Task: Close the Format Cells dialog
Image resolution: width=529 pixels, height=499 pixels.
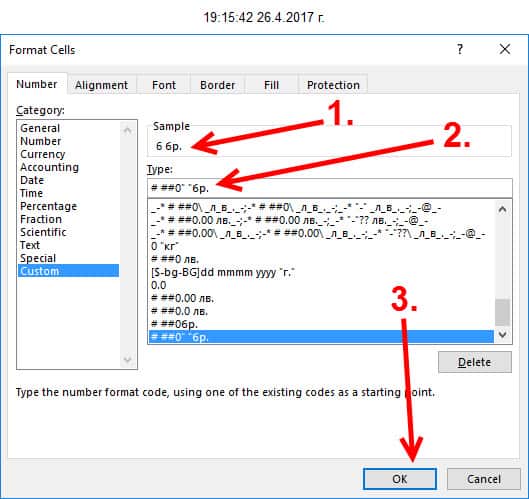Action: click(505, 49)
